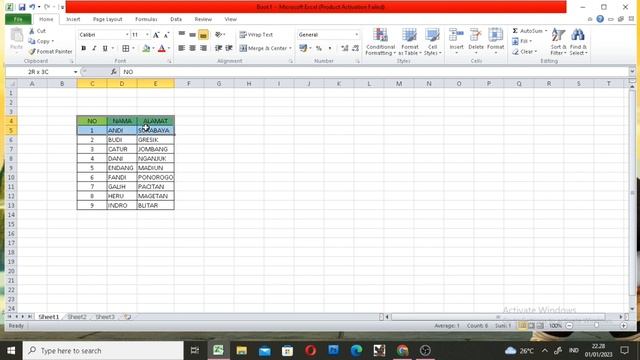Open the Calibri font name dropdown
This screenshot has height=360, width=640.
point(127,35)
